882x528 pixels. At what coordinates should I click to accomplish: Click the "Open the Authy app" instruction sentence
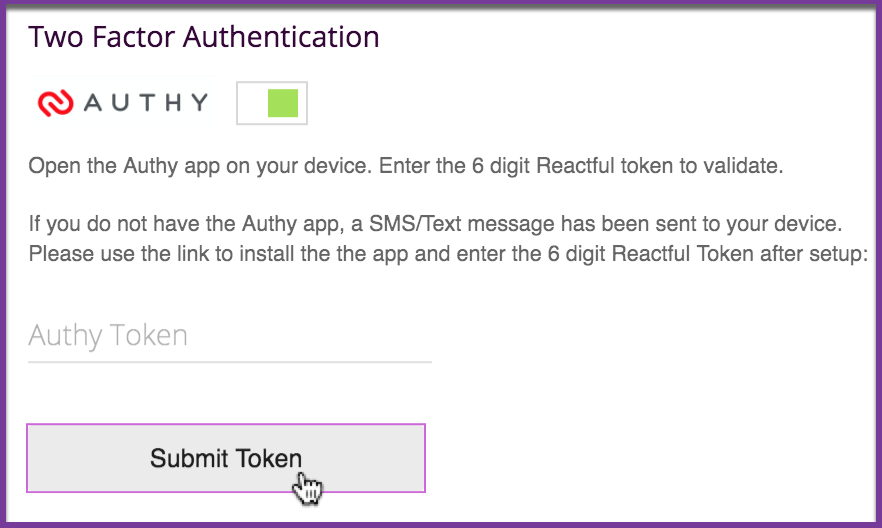199,166
